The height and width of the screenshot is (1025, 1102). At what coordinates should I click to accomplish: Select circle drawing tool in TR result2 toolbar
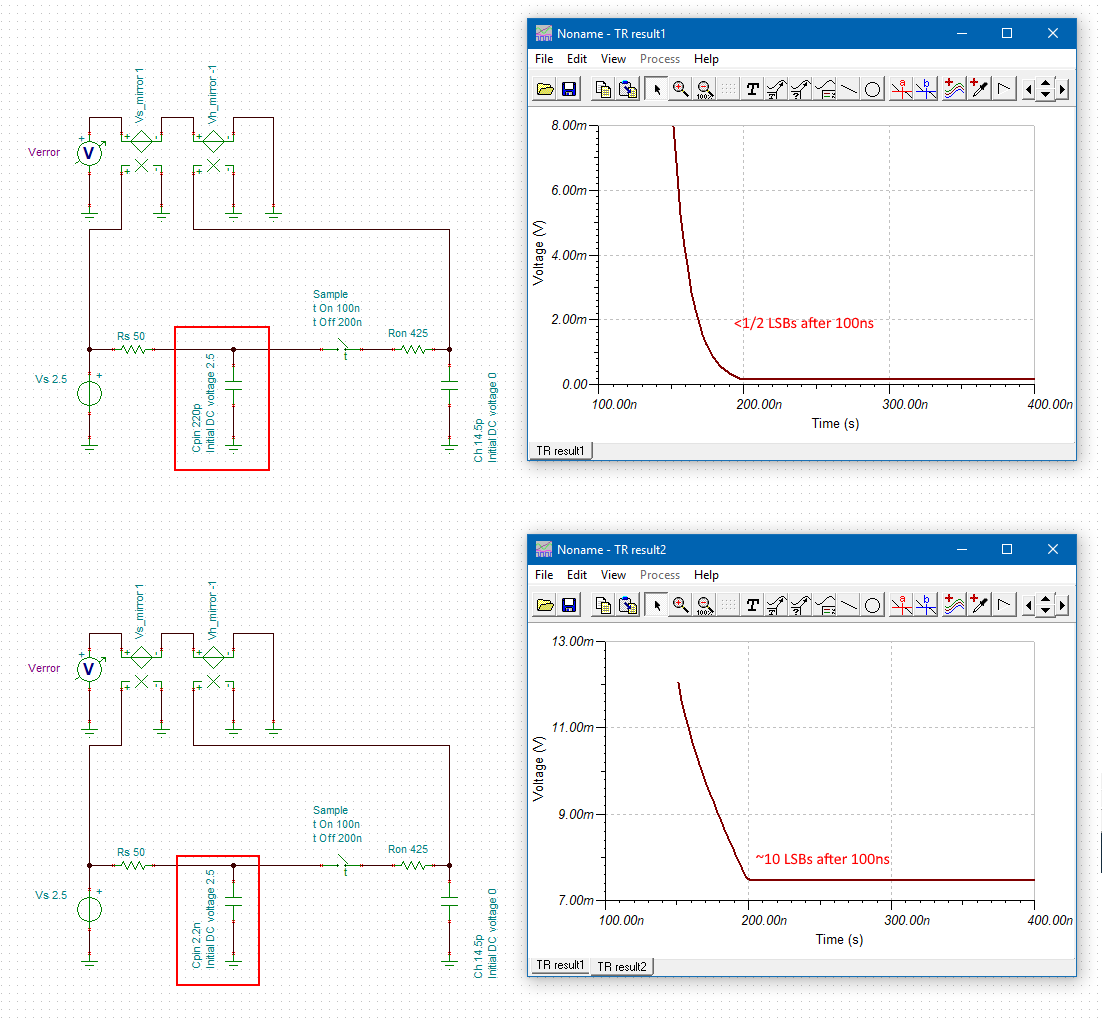(x=872, y=605)
